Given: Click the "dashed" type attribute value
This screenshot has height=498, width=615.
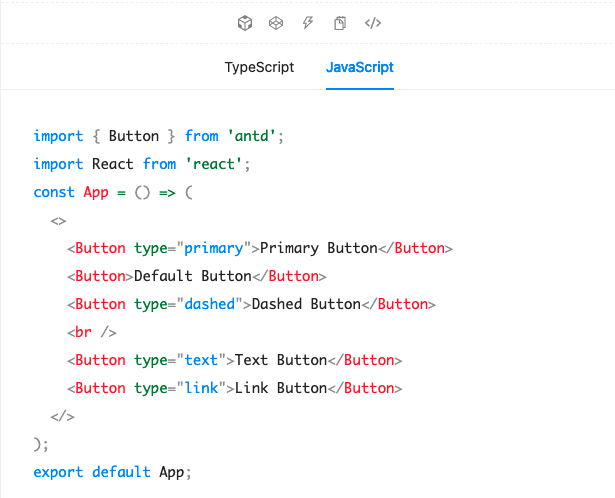Looking at the screenshot, I should coord(208,304).
